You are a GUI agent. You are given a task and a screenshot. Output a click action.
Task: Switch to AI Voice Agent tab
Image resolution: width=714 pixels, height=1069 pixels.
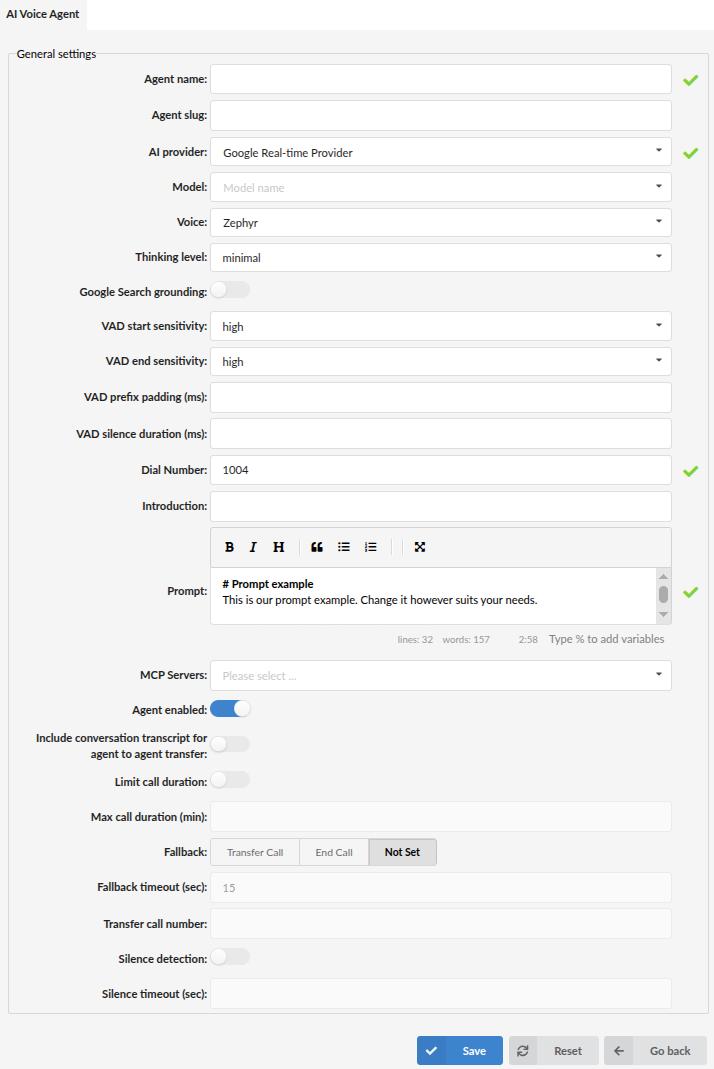pos(43,14)
